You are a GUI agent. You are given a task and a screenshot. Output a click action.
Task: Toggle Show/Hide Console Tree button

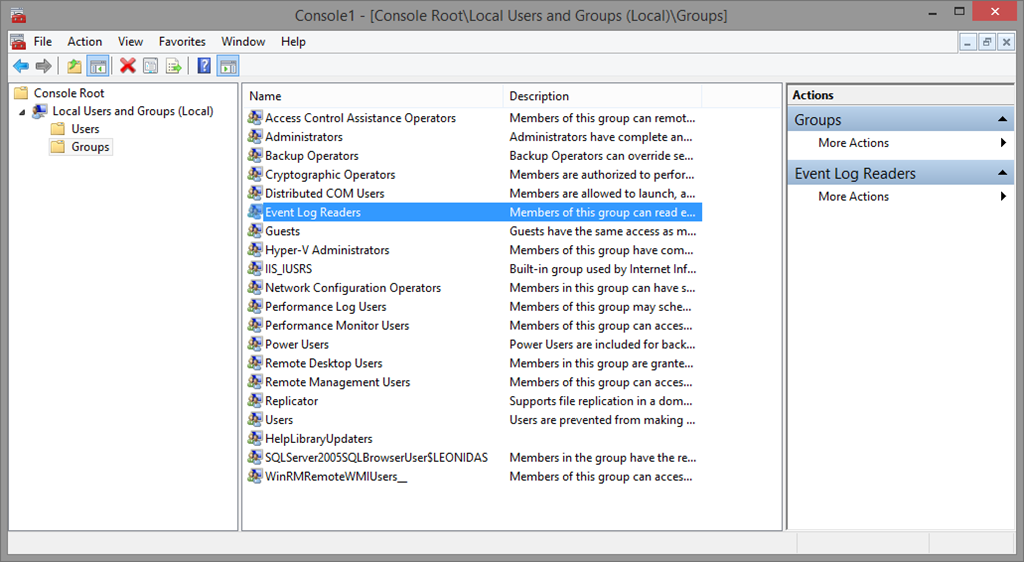click(98, 66)
